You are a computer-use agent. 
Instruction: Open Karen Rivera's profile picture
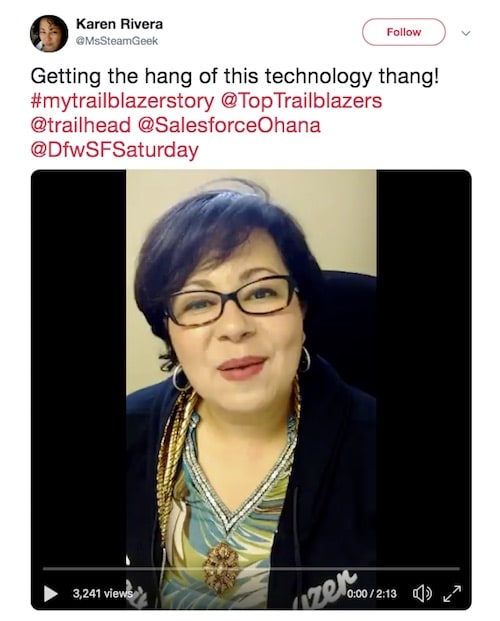[x=49, y=33]
